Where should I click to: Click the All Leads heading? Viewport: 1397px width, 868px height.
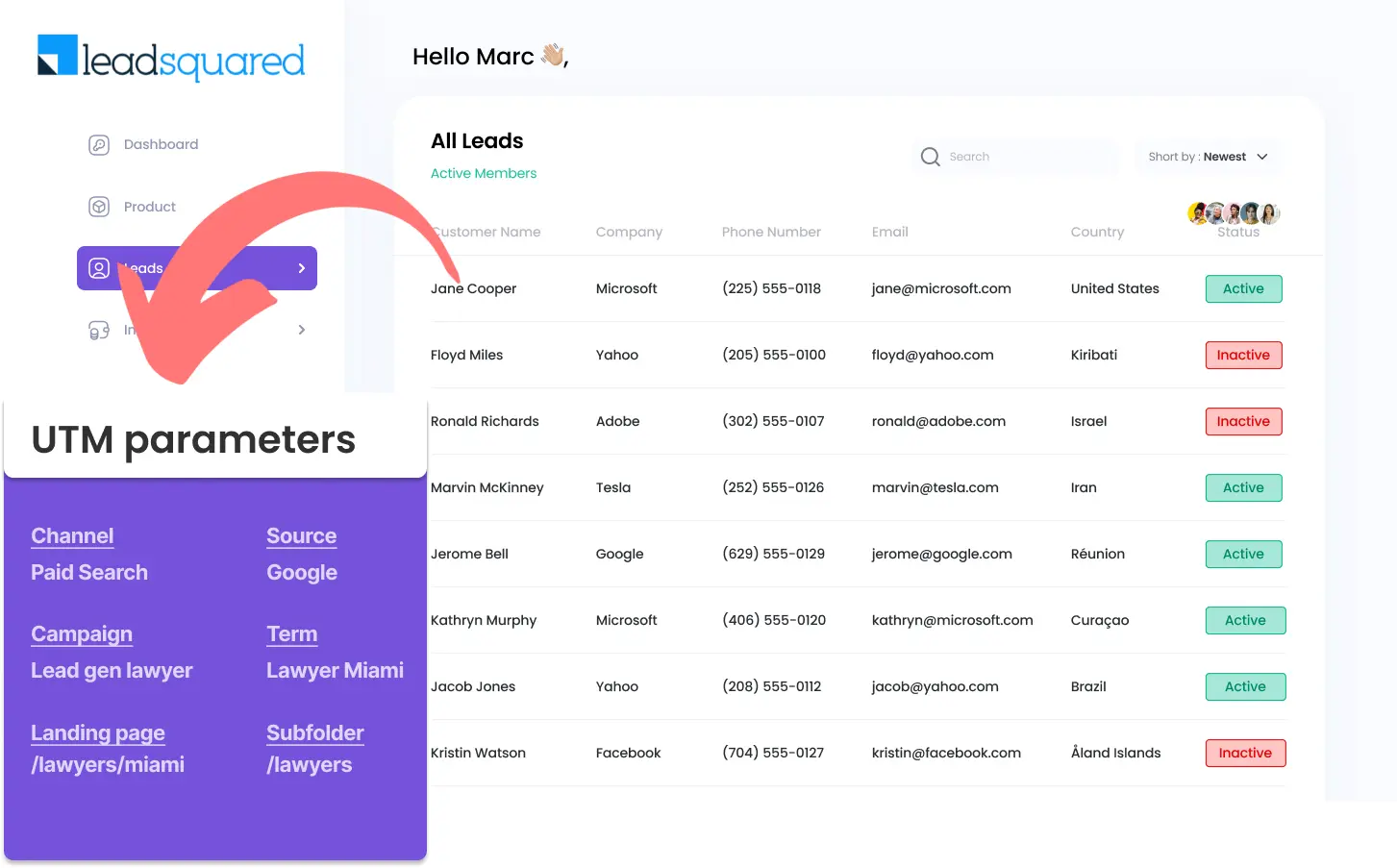click(x=477, y=141)
